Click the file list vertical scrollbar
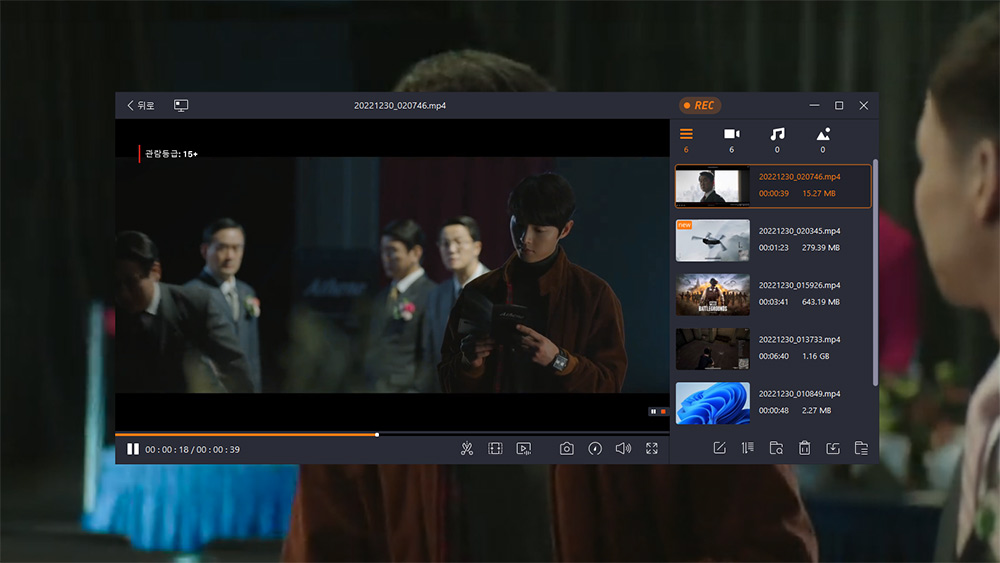 pyautogui.click(x=875, y=273)
